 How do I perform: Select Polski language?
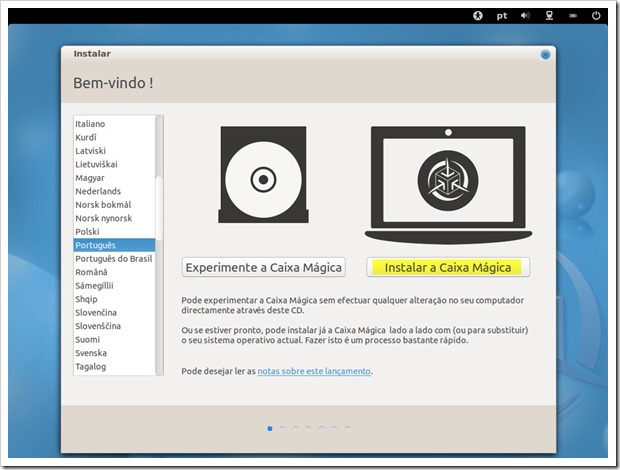point(114,232)
